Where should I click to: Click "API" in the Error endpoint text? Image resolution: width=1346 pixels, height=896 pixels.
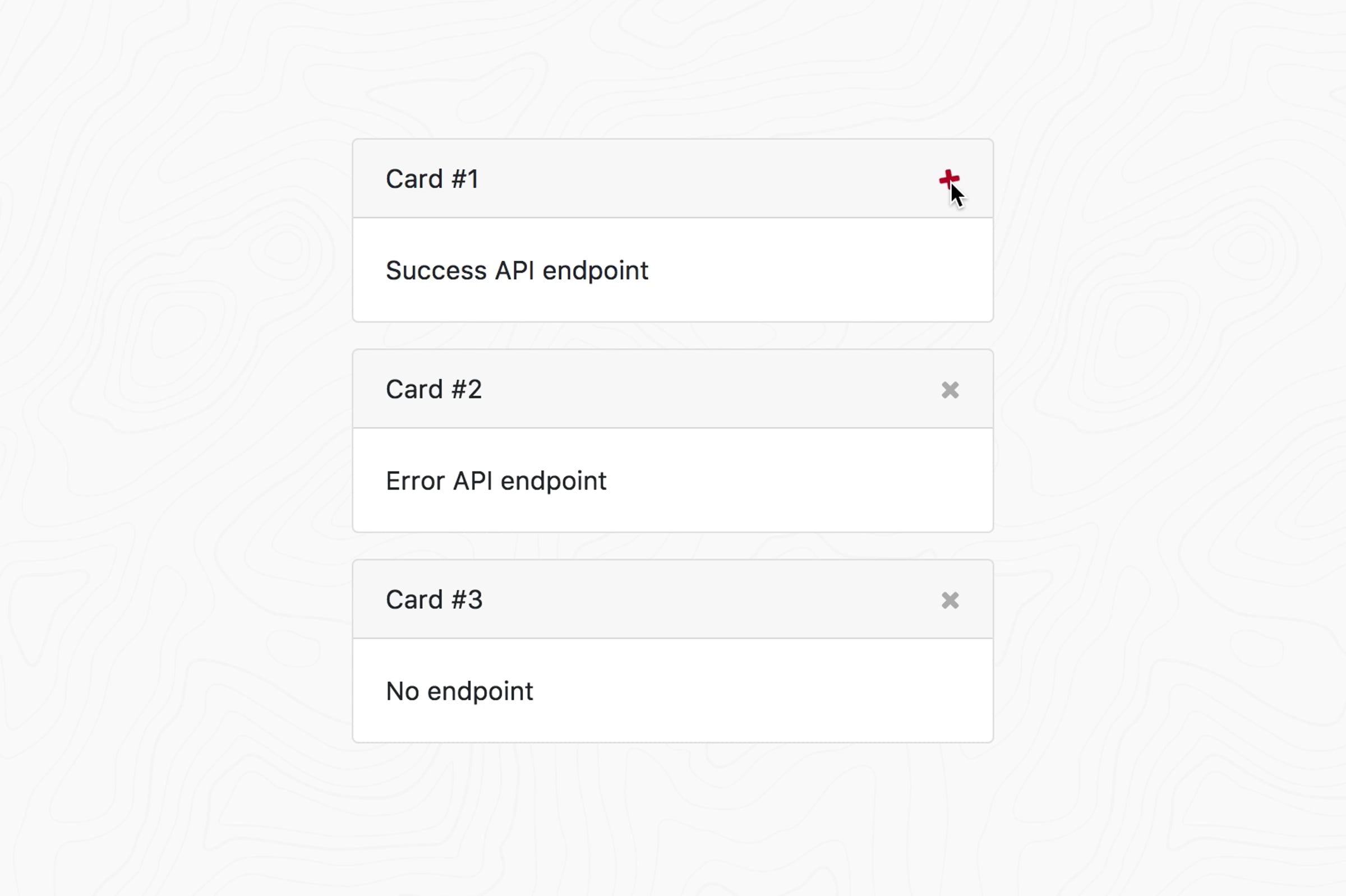pyautogui.click(x=473, y=481)
